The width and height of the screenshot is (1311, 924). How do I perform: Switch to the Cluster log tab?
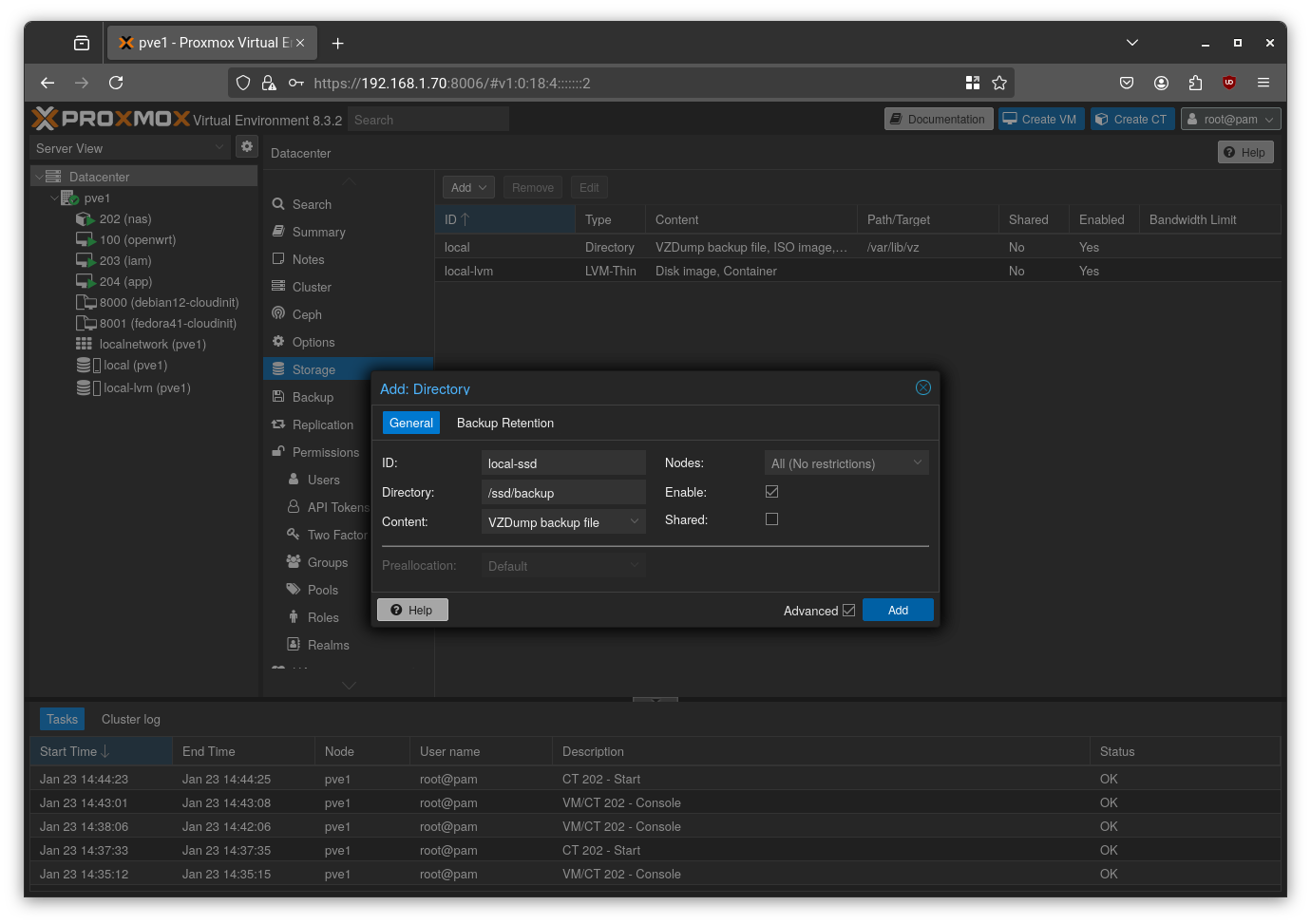tap(130, 719)
